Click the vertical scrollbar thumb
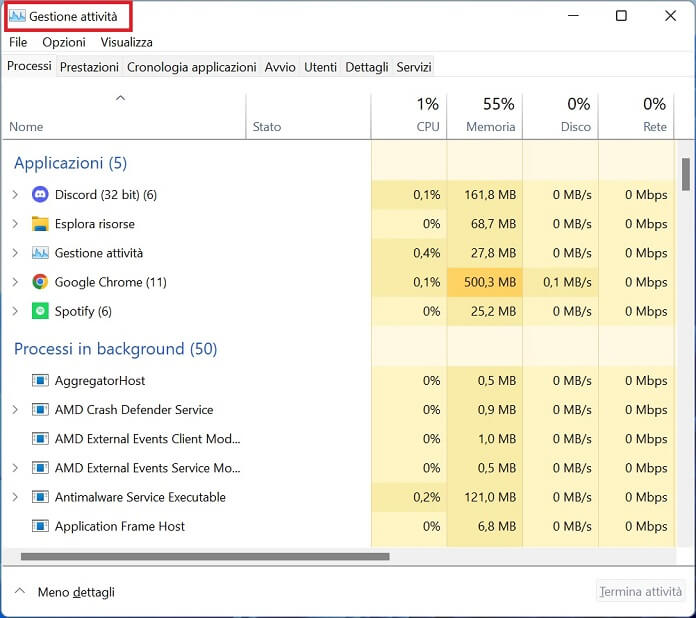This screenshot has width=696, height=618. 686,174
